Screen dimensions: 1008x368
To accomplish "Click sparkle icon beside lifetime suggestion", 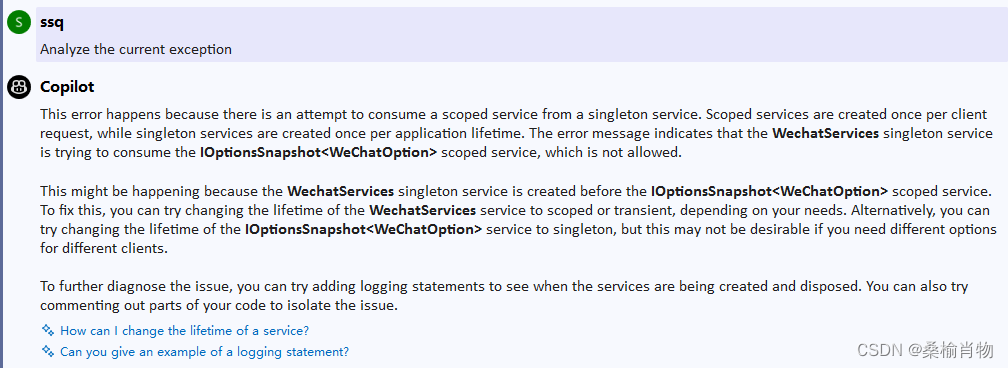I will [48, 330].
